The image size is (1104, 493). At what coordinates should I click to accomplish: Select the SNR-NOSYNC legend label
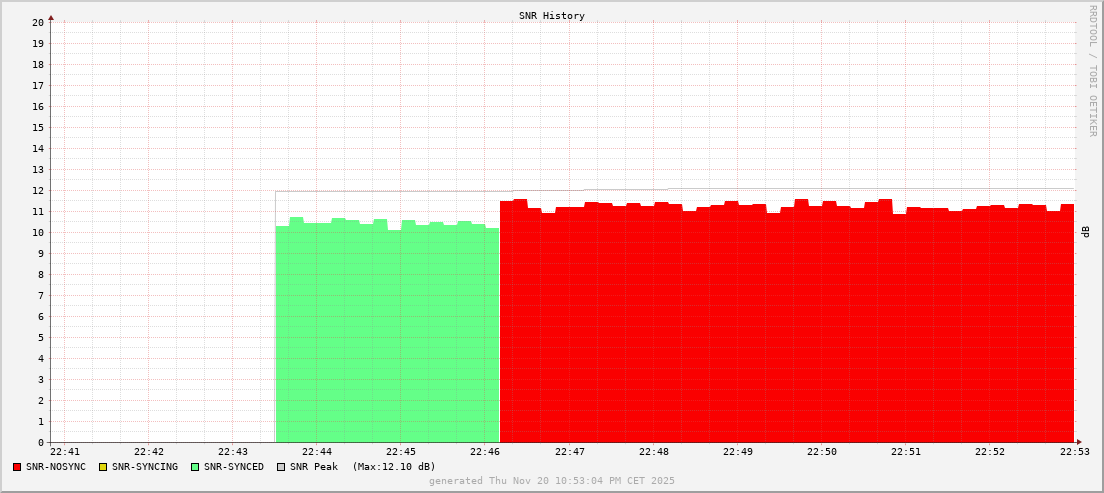coord(56,467)
